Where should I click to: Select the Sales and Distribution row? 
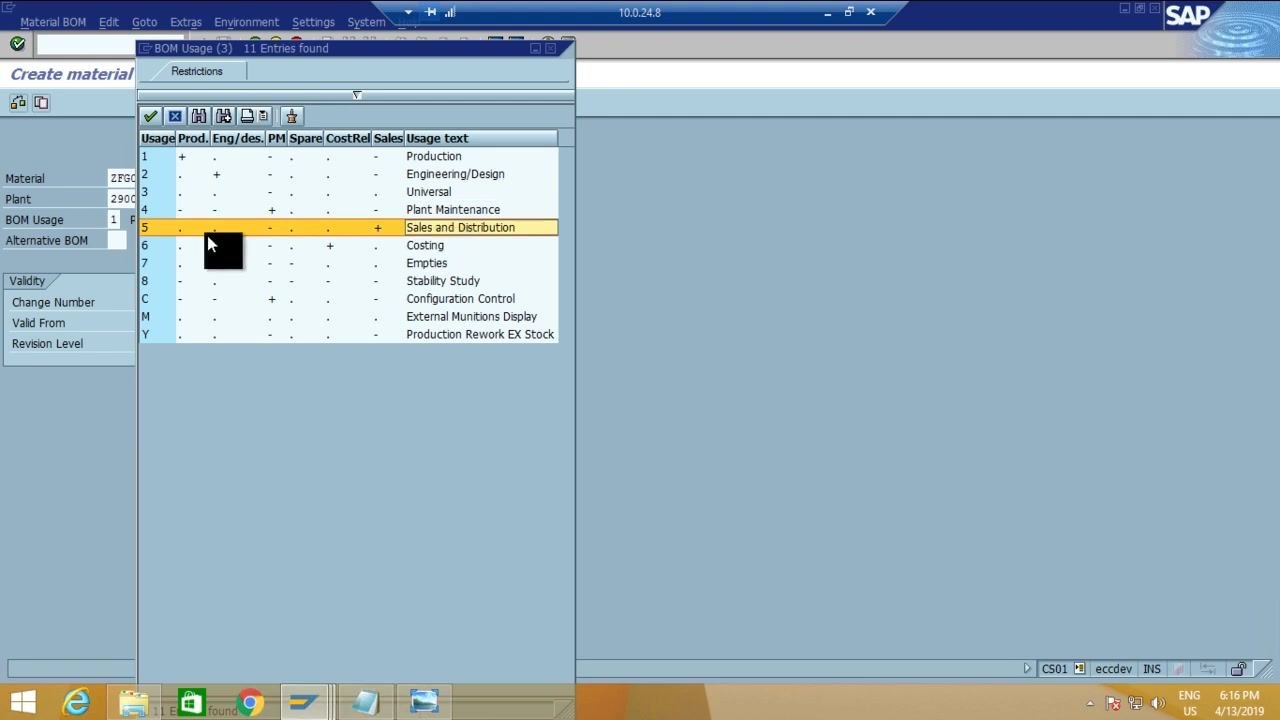[348, 228]
